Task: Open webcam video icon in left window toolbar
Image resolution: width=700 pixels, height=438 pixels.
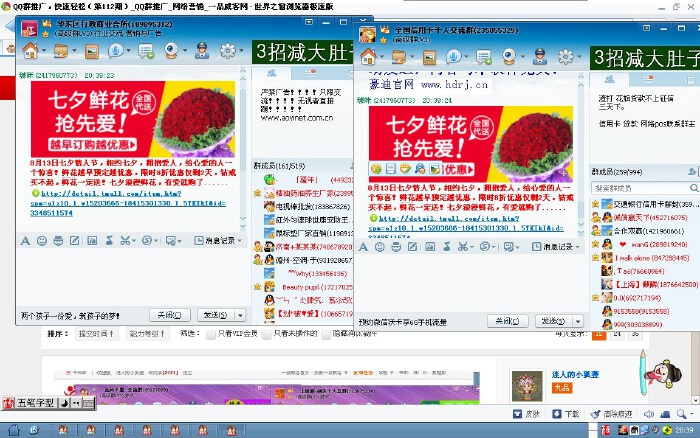Action: point(171,50)
